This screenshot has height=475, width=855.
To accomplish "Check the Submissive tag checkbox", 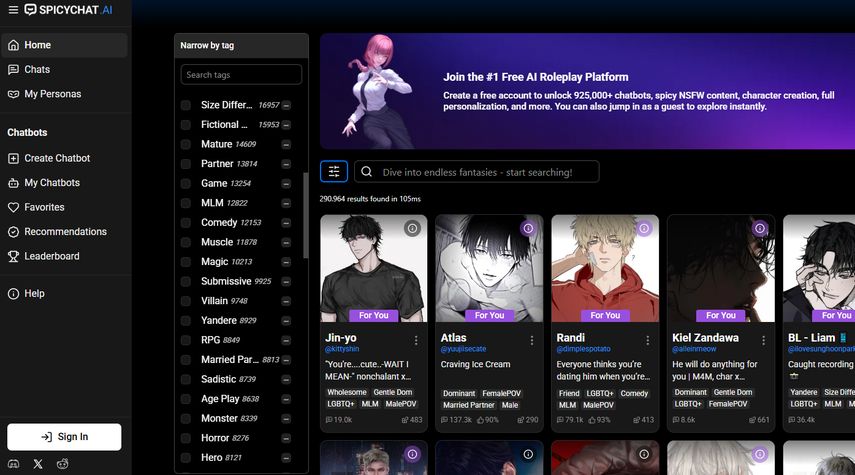I will (186, 282).
